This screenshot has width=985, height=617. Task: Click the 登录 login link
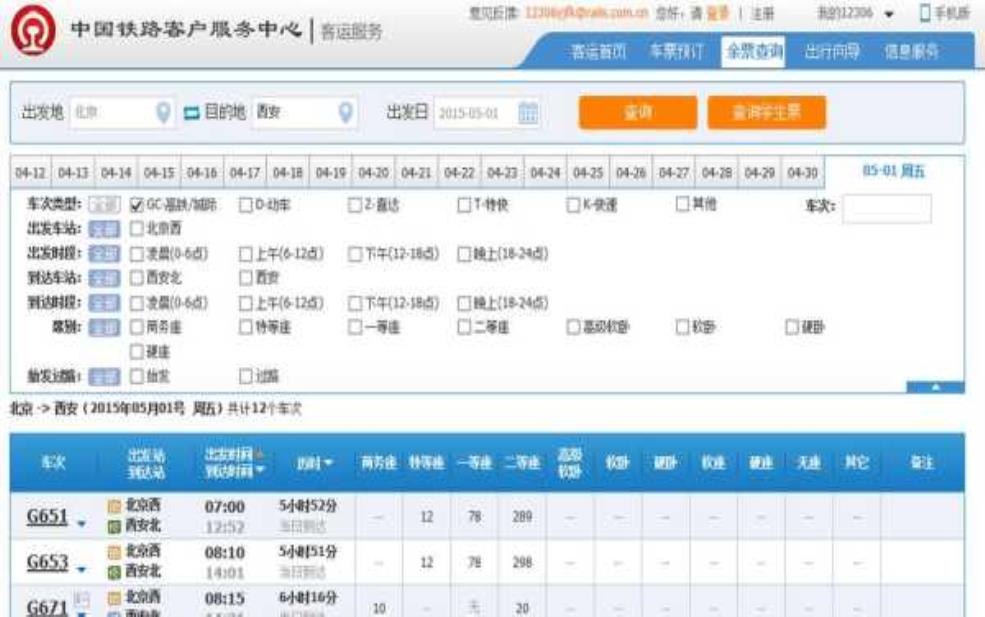[x=717, y=13]
